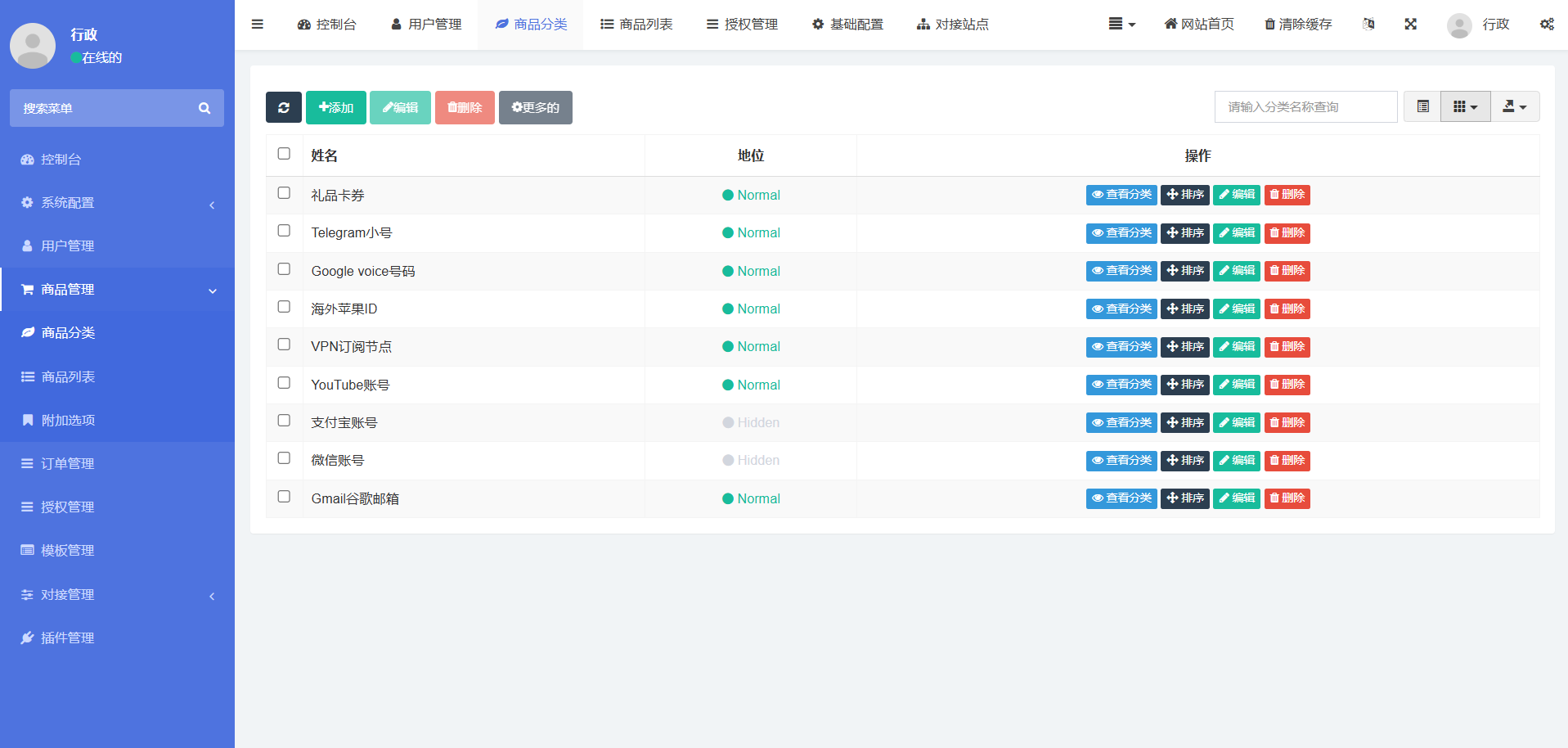Check the Telegram小号 row checkbox

point(284,231)
